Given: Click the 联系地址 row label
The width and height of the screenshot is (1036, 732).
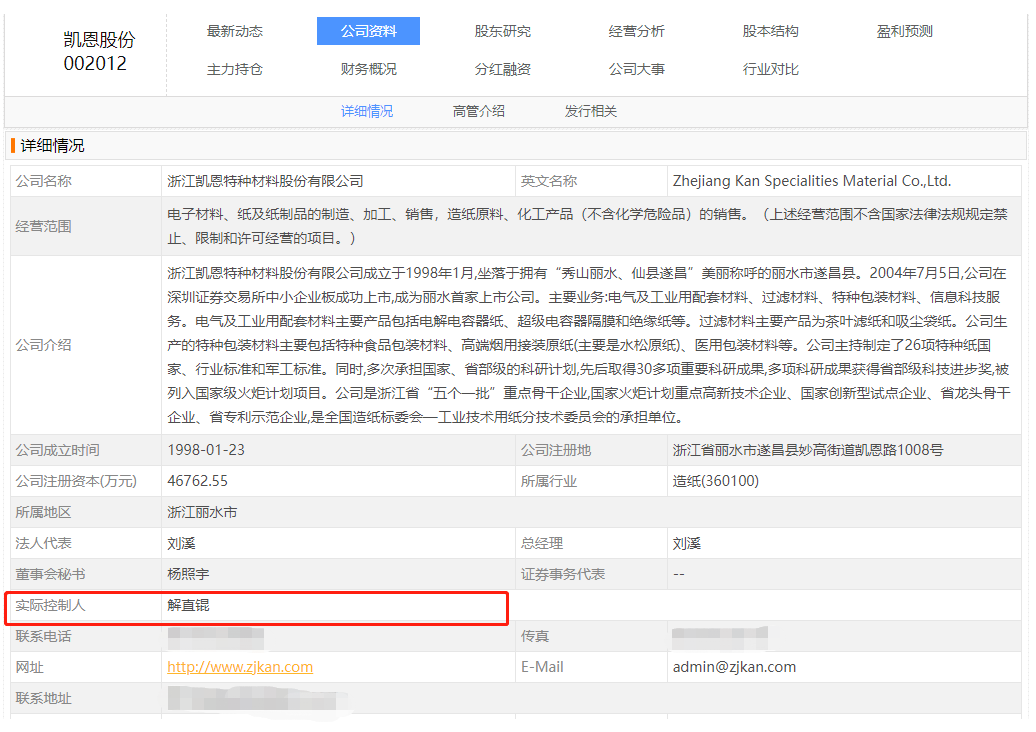Looking at the screenshot, I should point(43,698).
